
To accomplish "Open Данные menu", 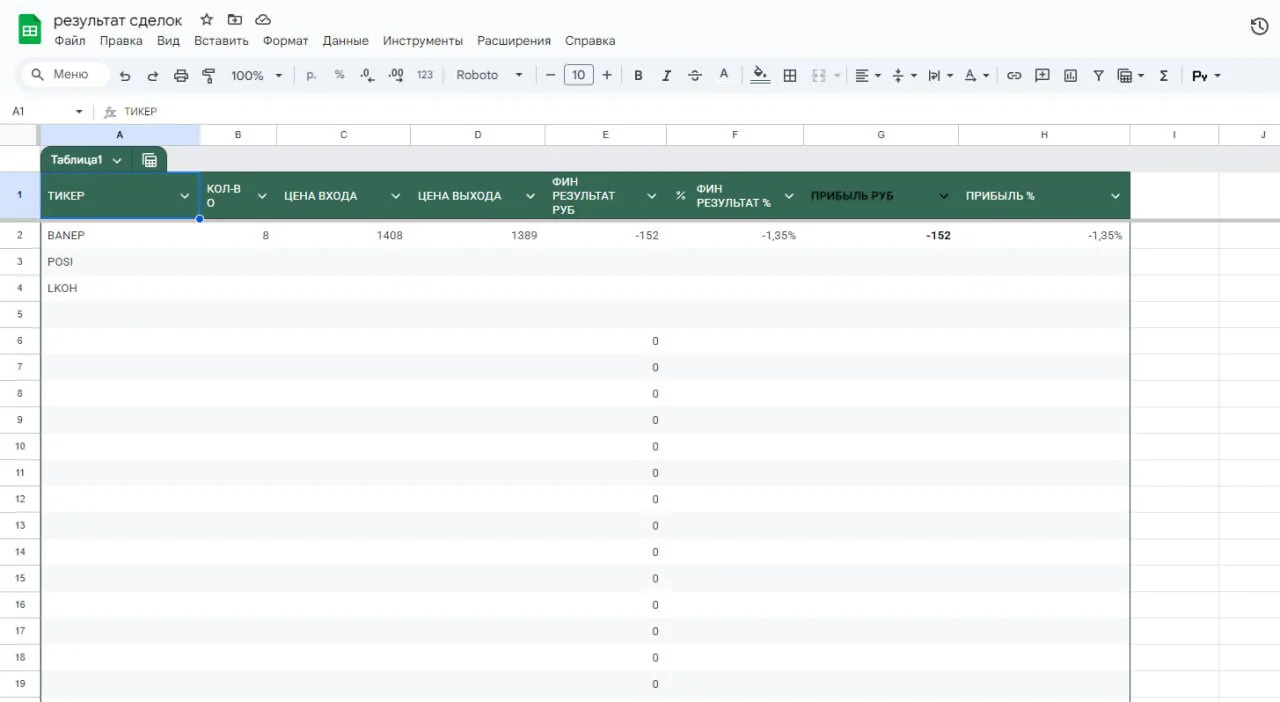I will 346,41.
